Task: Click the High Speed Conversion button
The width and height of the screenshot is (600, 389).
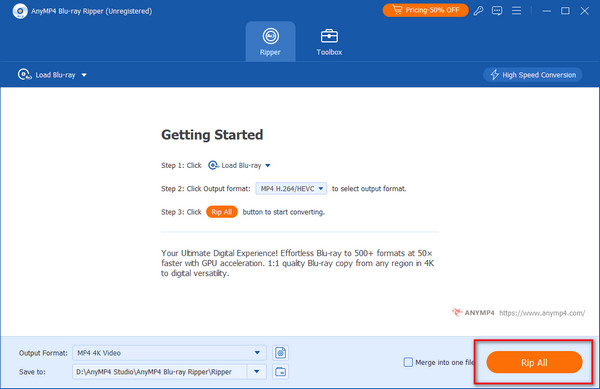Action: click(x=533, y=75)
